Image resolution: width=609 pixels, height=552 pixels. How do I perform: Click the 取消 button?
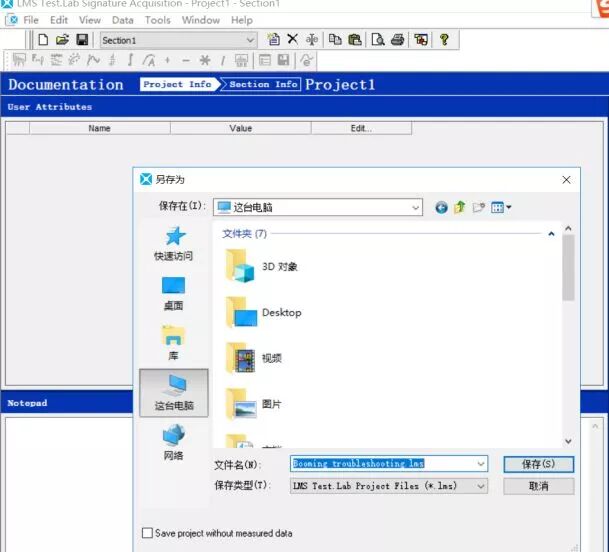coord(539,486)
